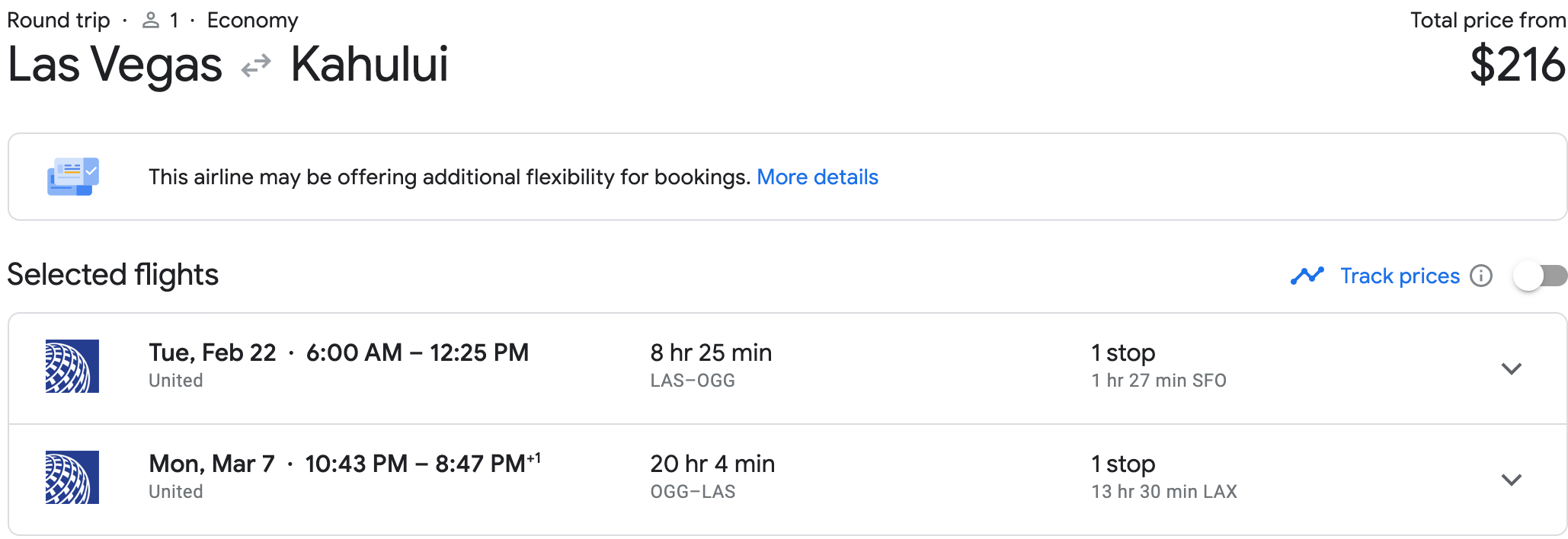This screenshot has height=539, width=1568.
Task: Click the passenger count person icon
Action: point(151,21)
